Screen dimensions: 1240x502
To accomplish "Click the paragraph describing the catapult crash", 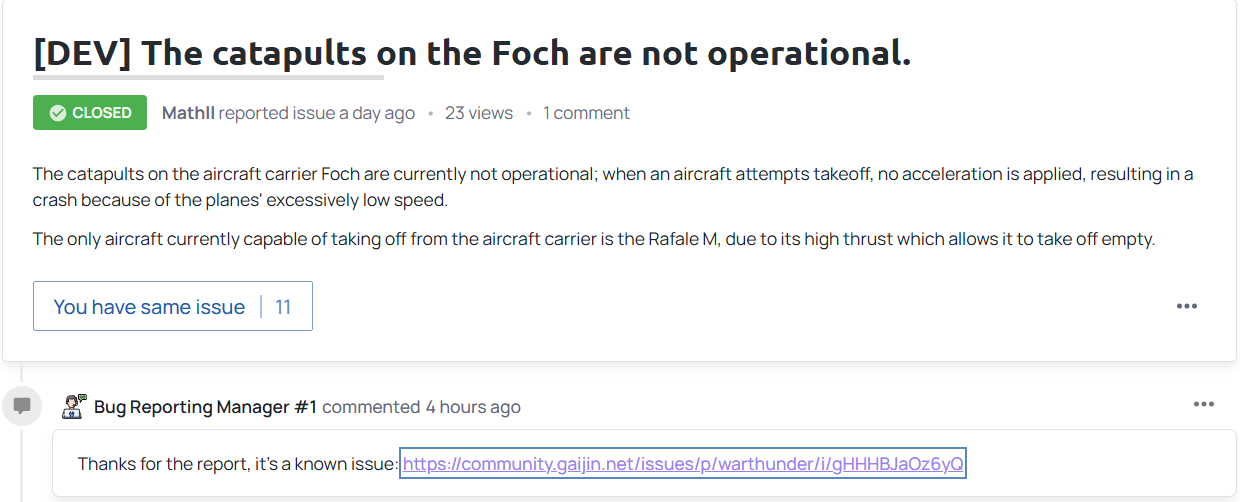I will [x=612, y=187].
